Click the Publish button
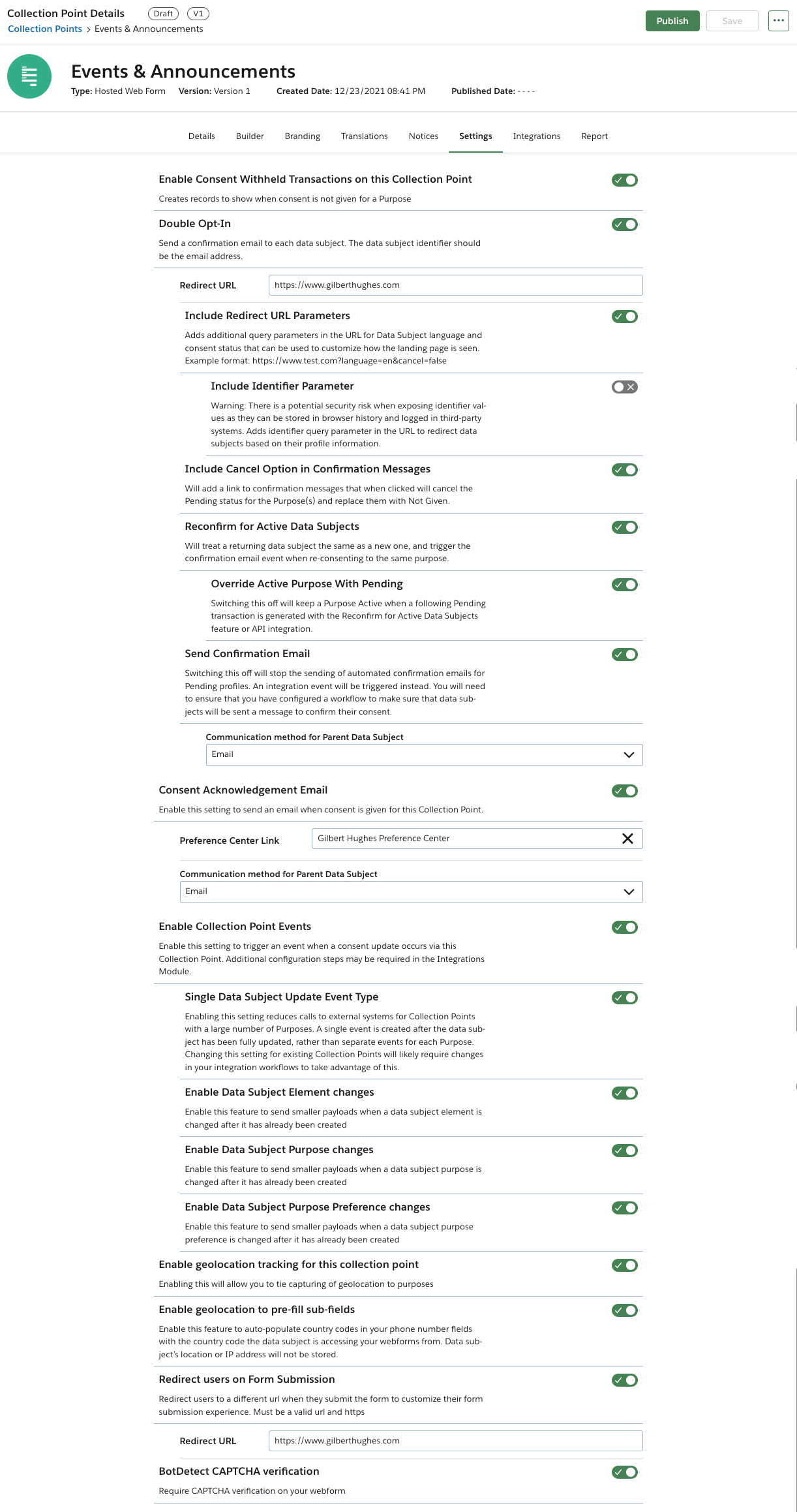Image resolution: width=797 pixels, height=1512 pixels. pyautogui.click(x=672, y=20)
